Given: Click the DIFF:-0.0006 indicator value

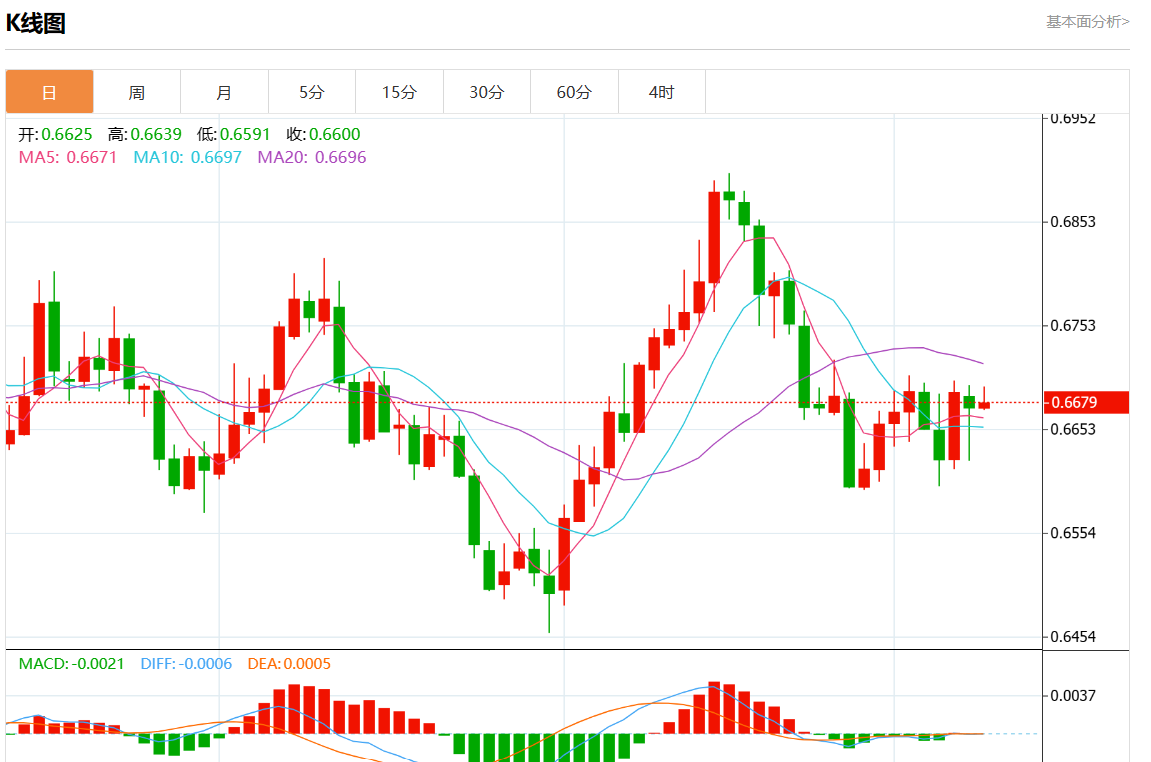Looking at the screenshot, I should coord(186,664).
